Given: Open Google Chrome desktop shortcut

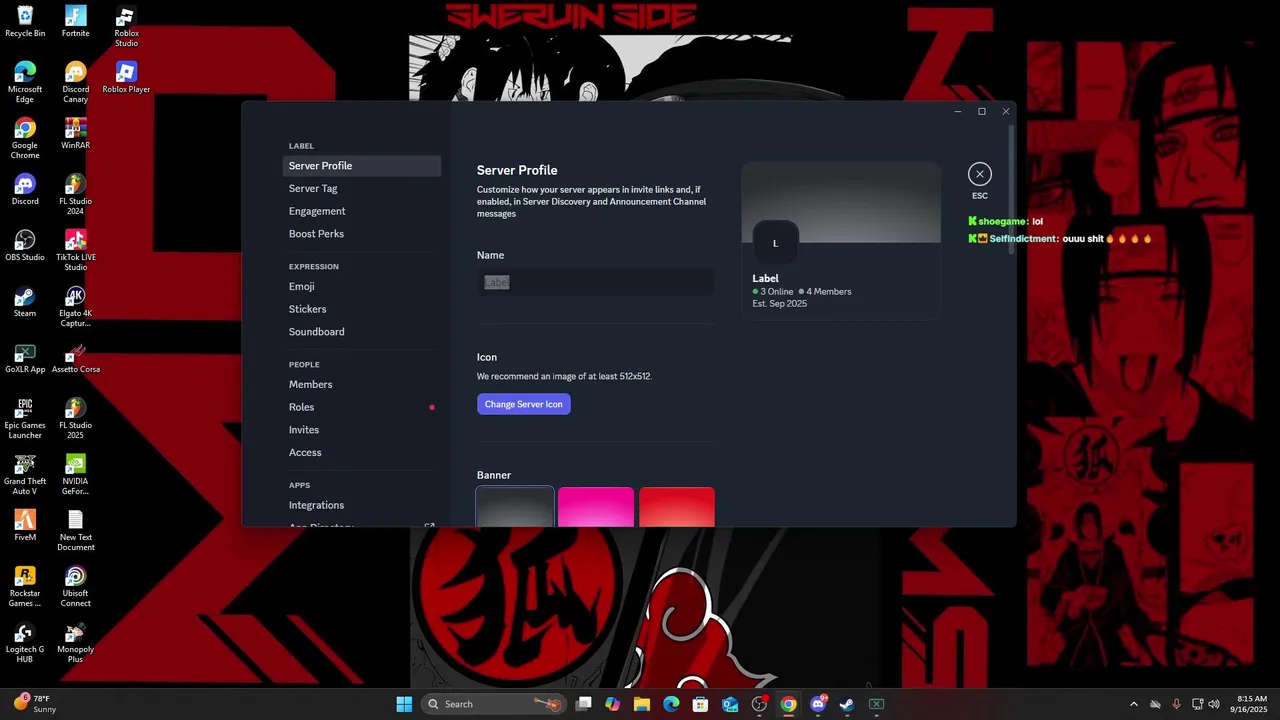Looking at the screenshot, I should [x=25, y=138].
